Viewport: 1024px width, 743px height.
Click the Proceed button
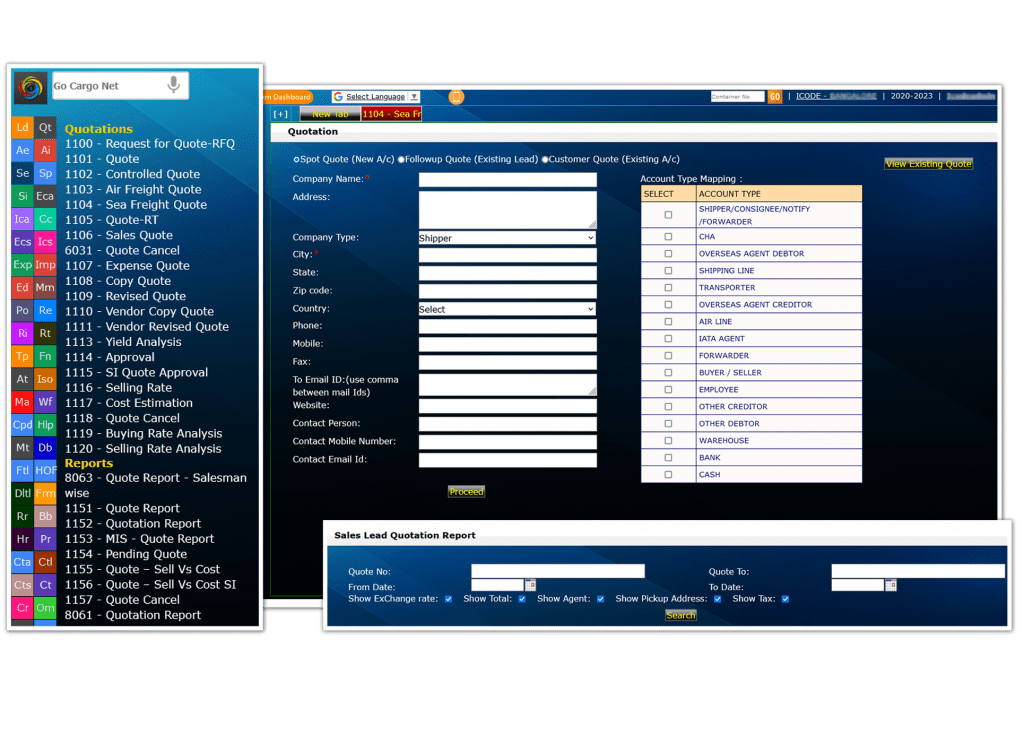pyautogui.click(x=466, y=492)
